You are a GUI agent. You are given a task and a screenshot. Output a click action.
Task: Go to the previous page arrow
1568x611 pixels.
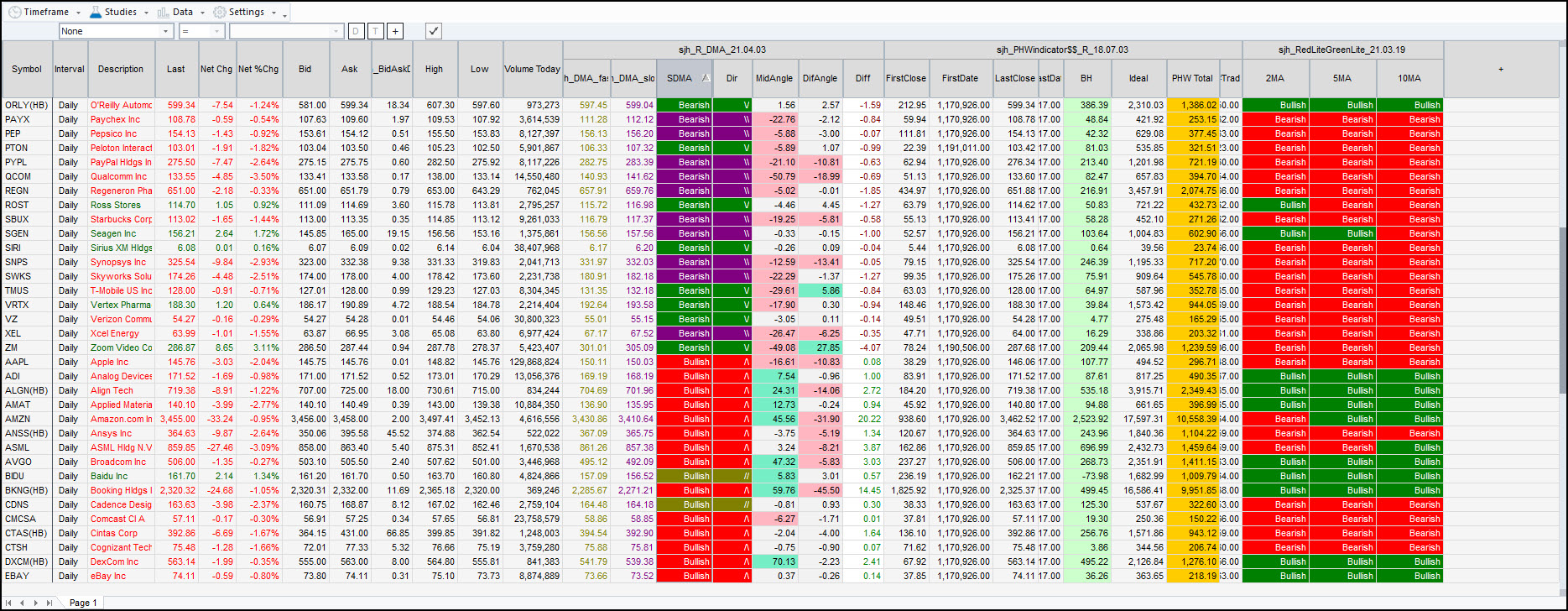click(23, 603)
